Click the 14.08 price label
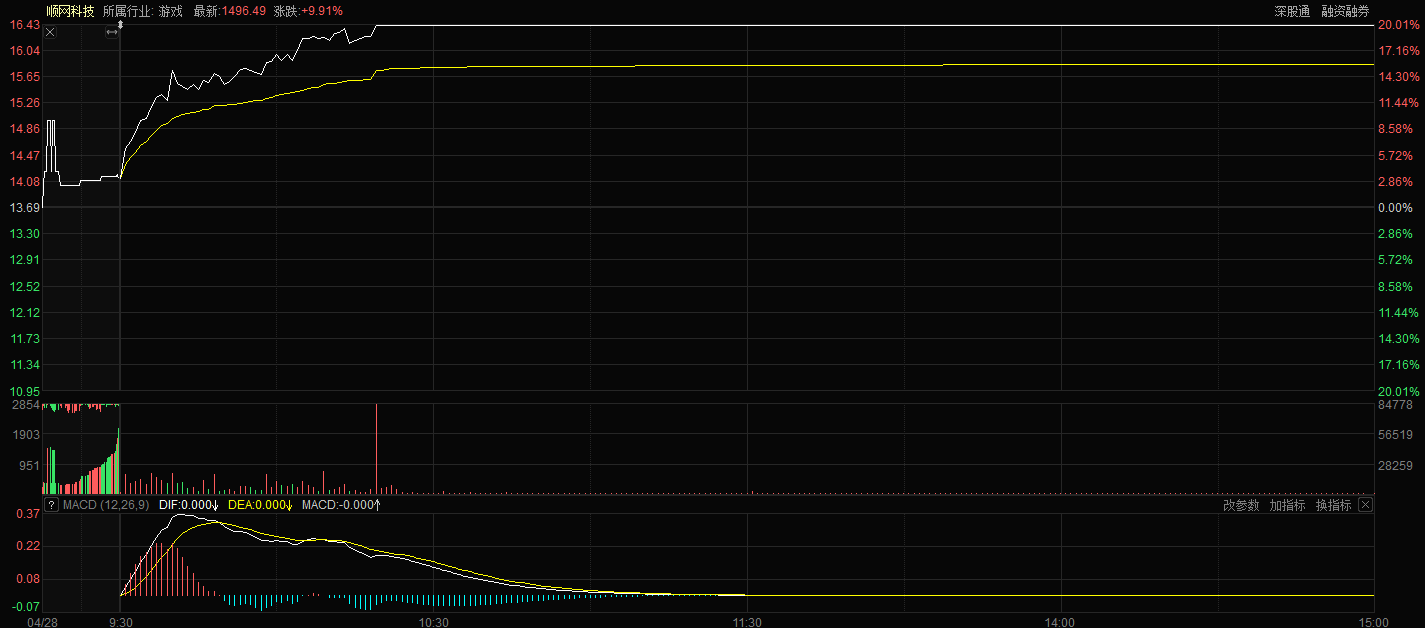The image size is (1425, 628). 25,181
